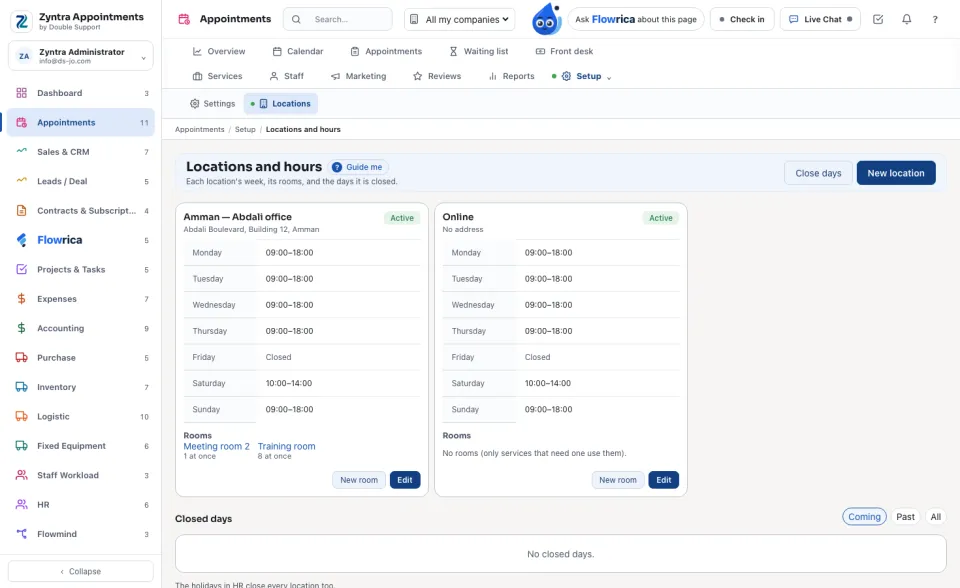Click the Check in button
The height and width of the screenshot is (588, 960).
(x=741, y=20)
